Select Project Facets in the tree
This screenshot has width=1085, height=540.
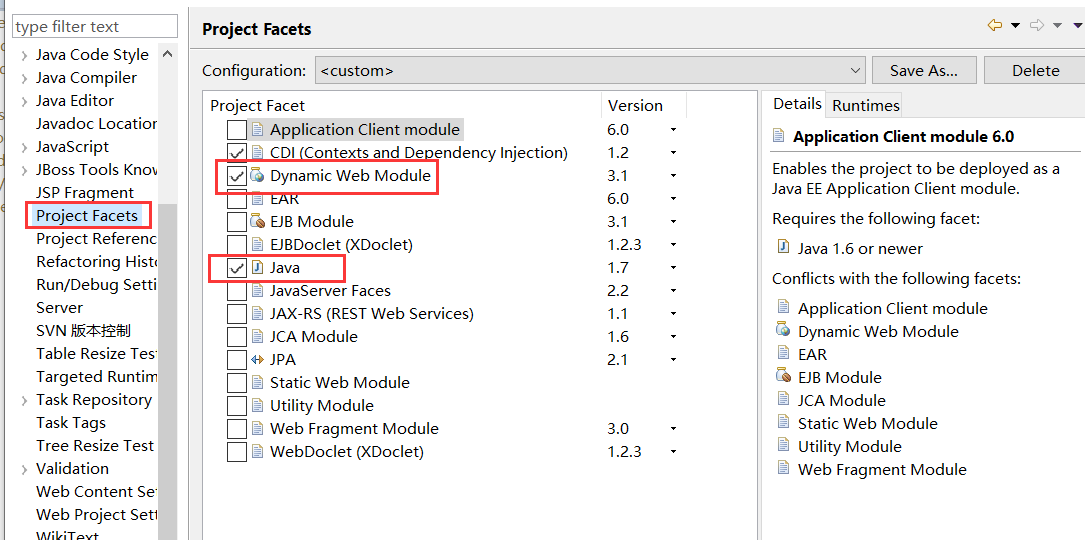tap(87, 216)
